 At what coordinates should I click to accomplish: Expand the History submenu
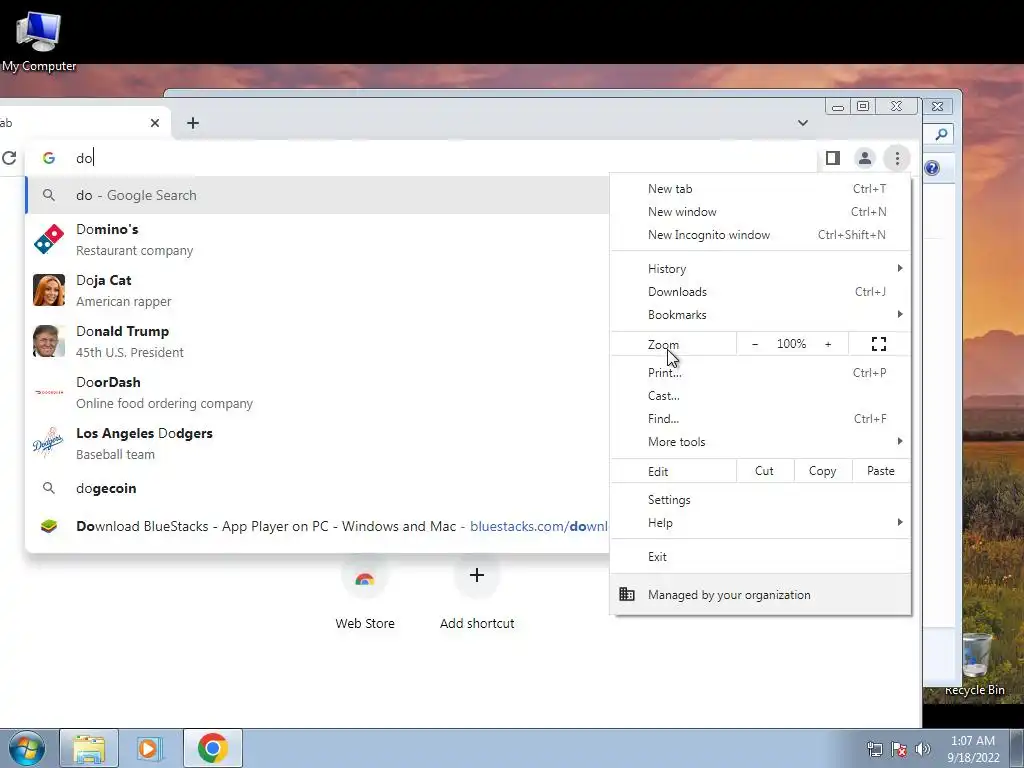[760, 268]
